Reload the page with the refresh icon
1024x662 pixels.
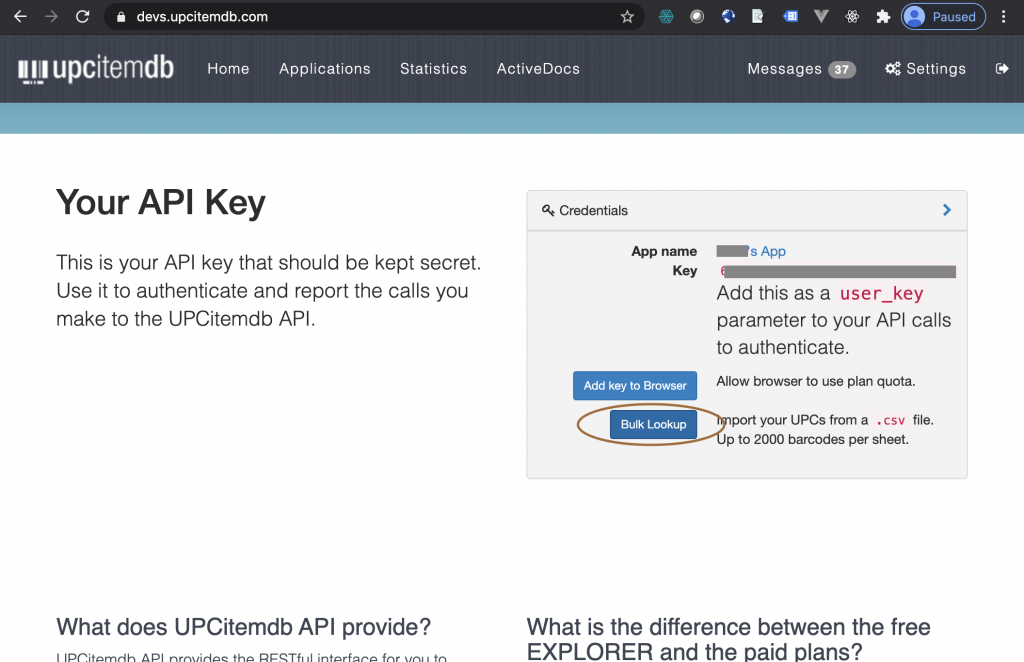82,16
